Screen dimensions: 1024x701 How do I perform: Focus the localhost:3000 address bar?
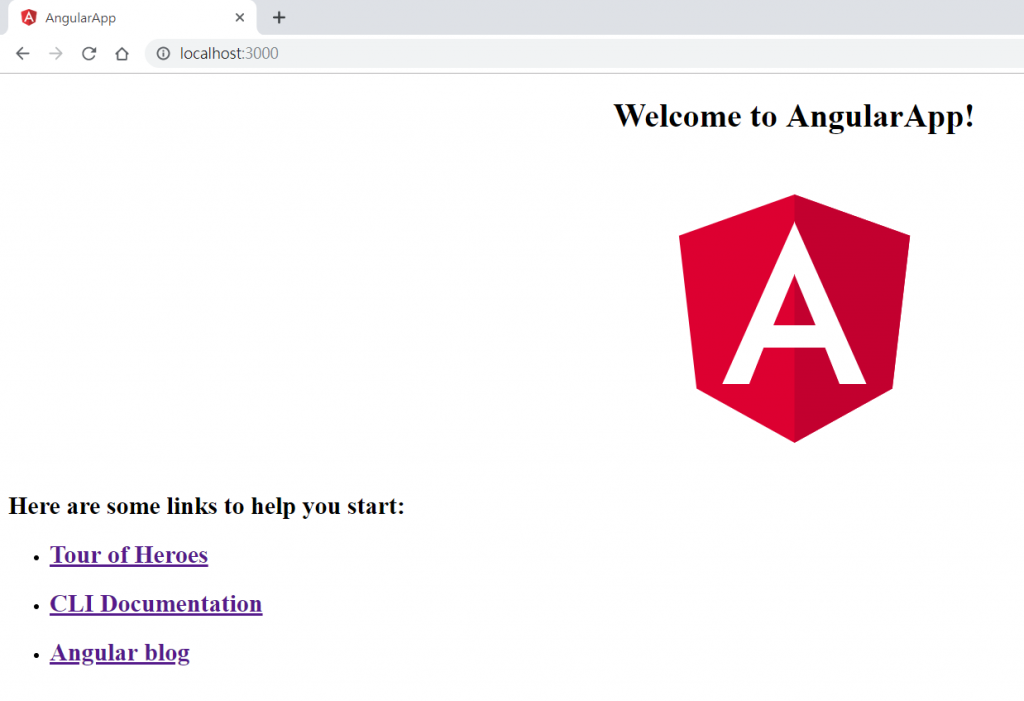(x=584, y=54)
